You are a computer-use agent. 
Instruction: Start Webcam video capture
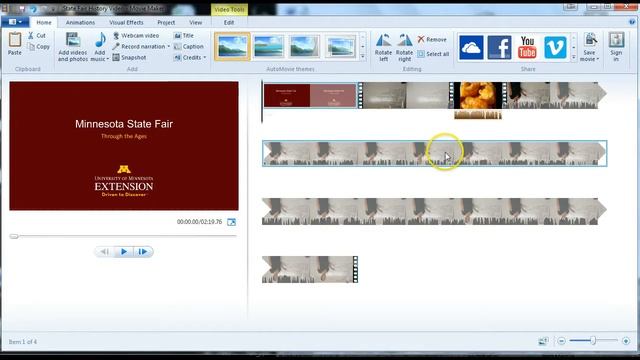coord(136,36)
